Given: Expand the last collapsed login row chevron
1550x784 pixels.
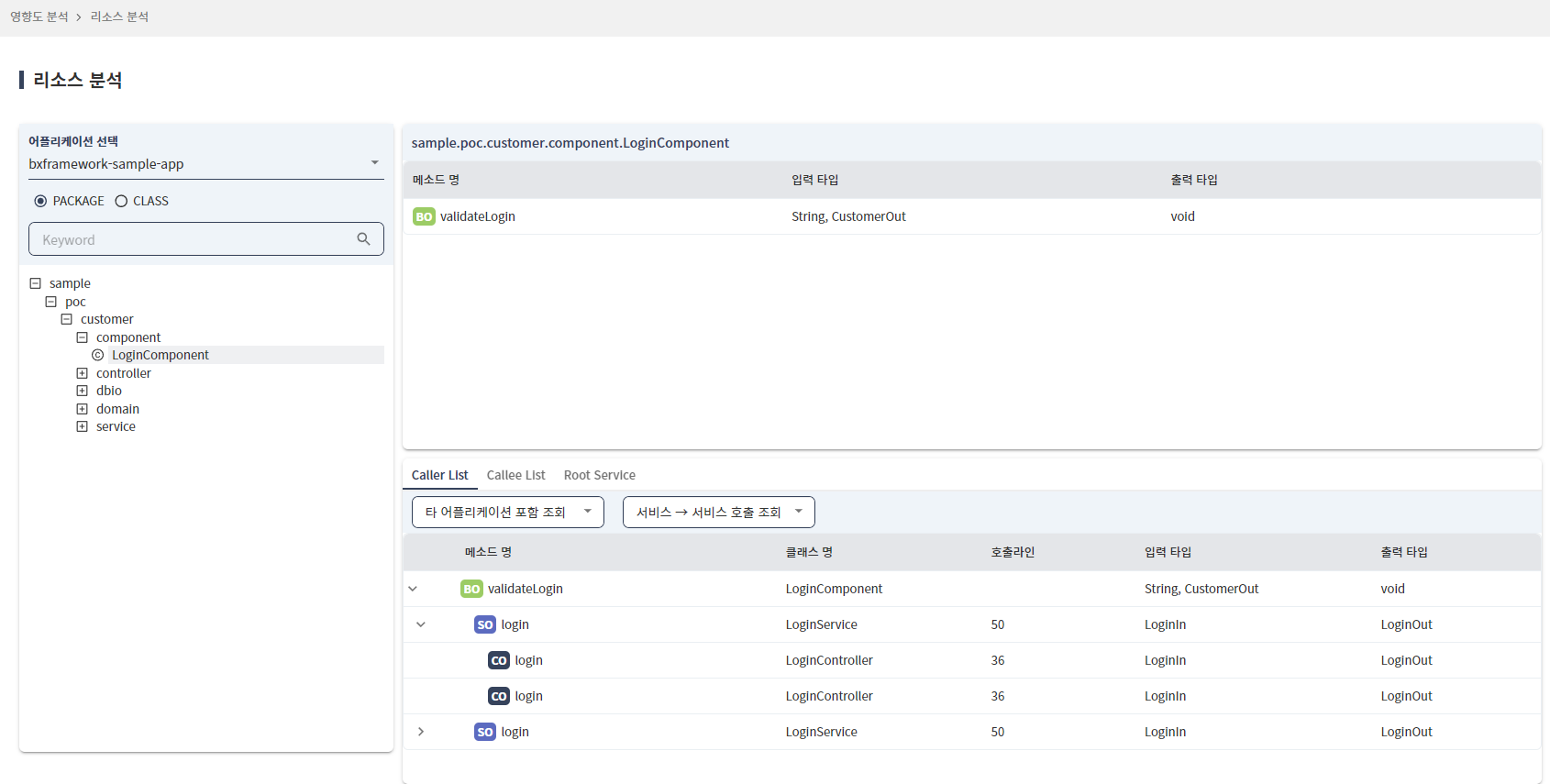Looking at the screenshot, I should [421, 732].
